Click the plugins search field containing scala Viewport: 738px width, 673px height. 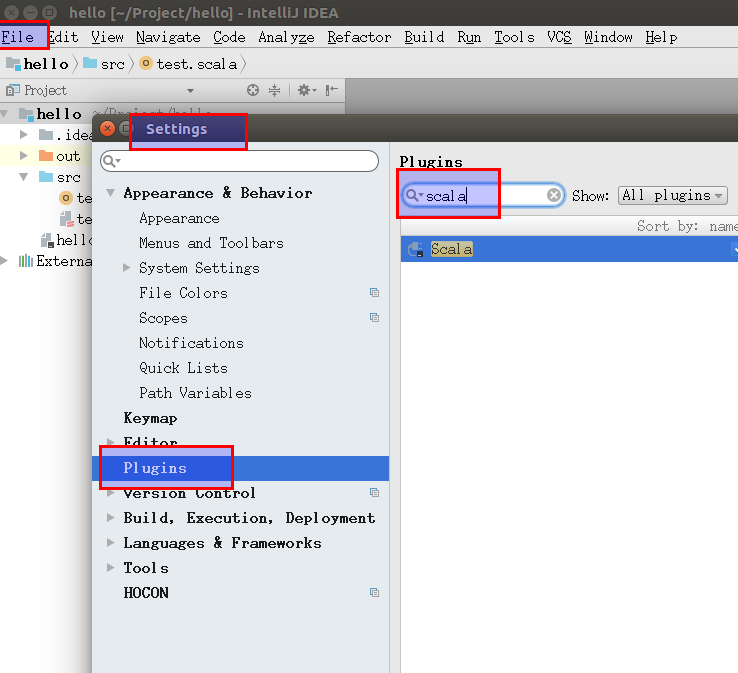coord(483,195)
